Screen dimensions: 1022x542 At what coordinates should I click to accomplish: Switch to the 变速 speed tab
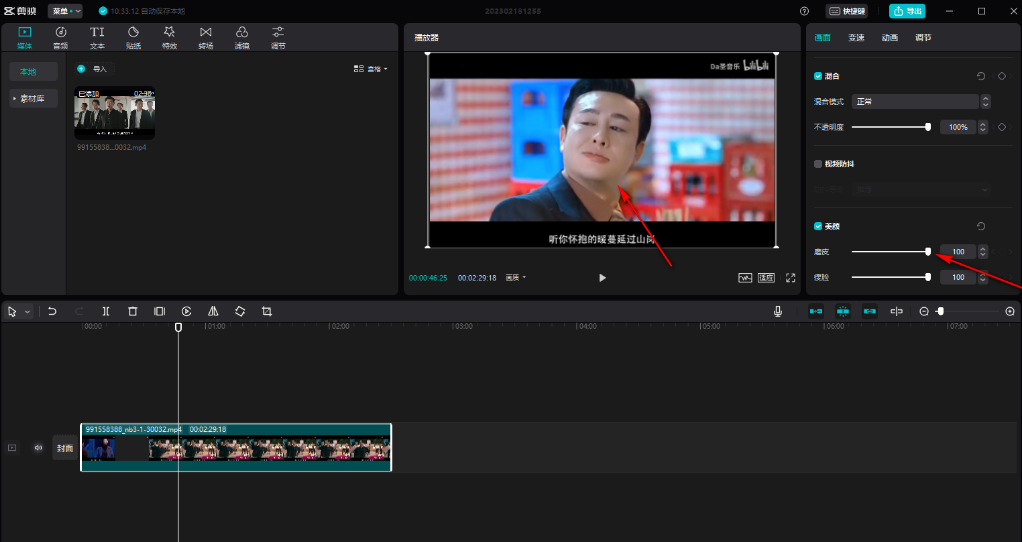856,38
